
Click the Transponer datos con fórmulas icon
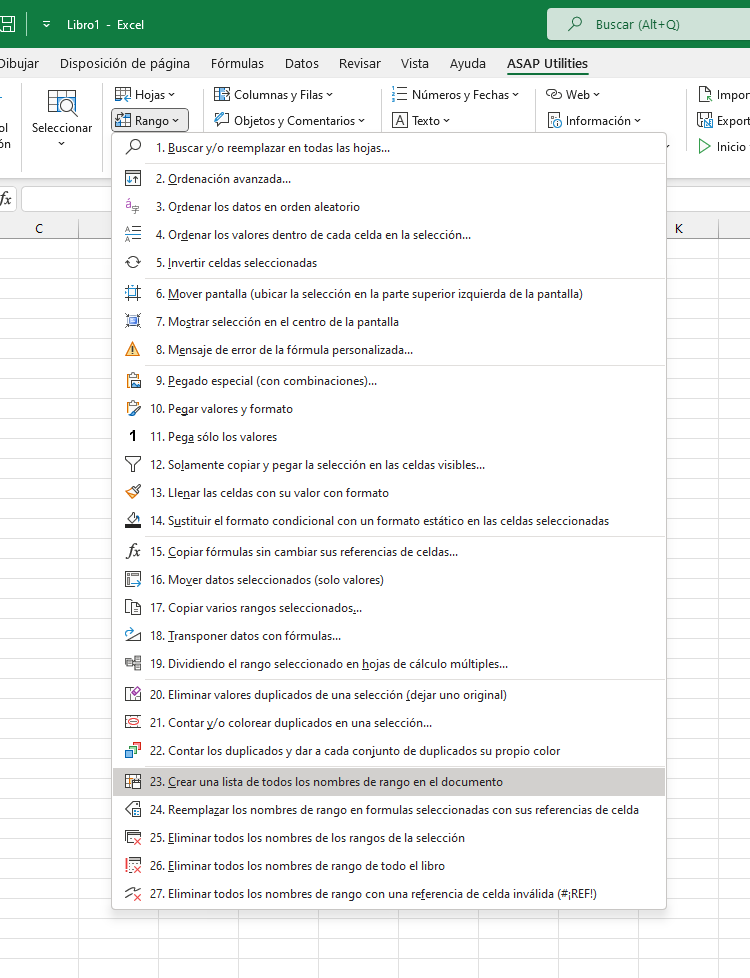click(133, 636)
